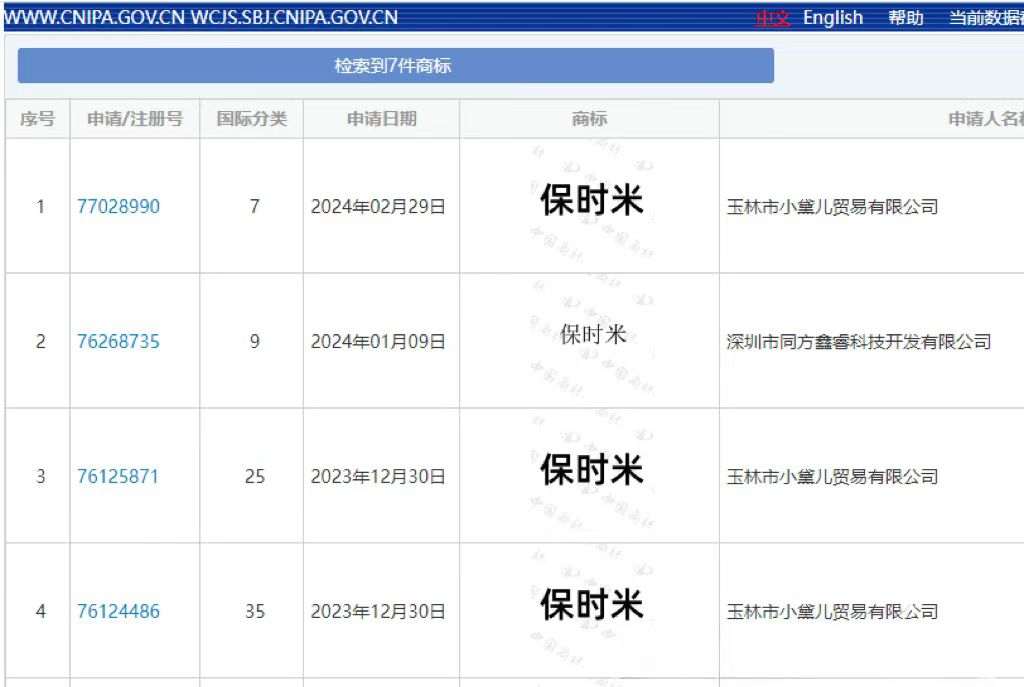Open trademark application number 76268735
The height and width of the screenshot is (687, 1024).
(x=118, y=342)
